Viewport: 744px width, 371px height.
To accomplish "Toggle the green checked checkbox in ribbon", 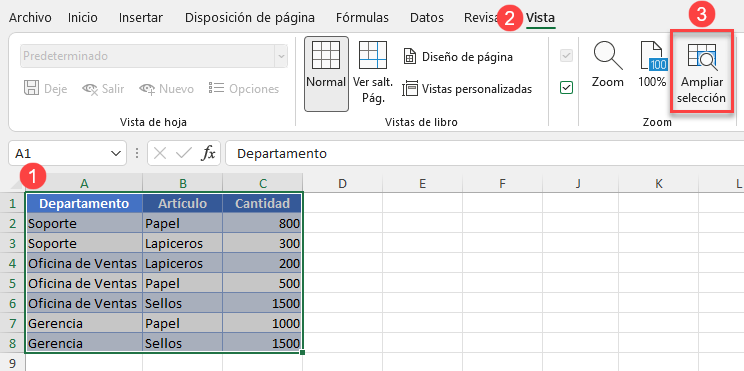I will pyautogui.click(x=566, y=88).
